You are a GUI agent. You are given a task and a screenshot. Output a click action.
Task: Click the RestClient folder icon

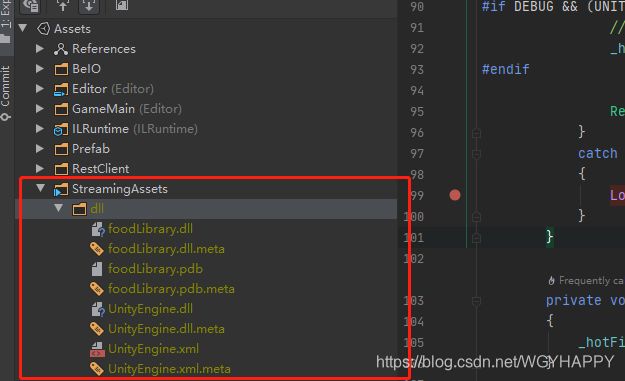(61, 169)
